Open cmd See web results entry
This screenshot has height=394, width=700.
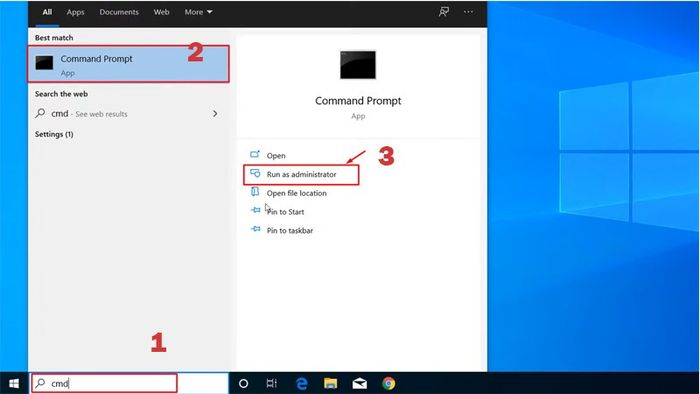(128, 114)
